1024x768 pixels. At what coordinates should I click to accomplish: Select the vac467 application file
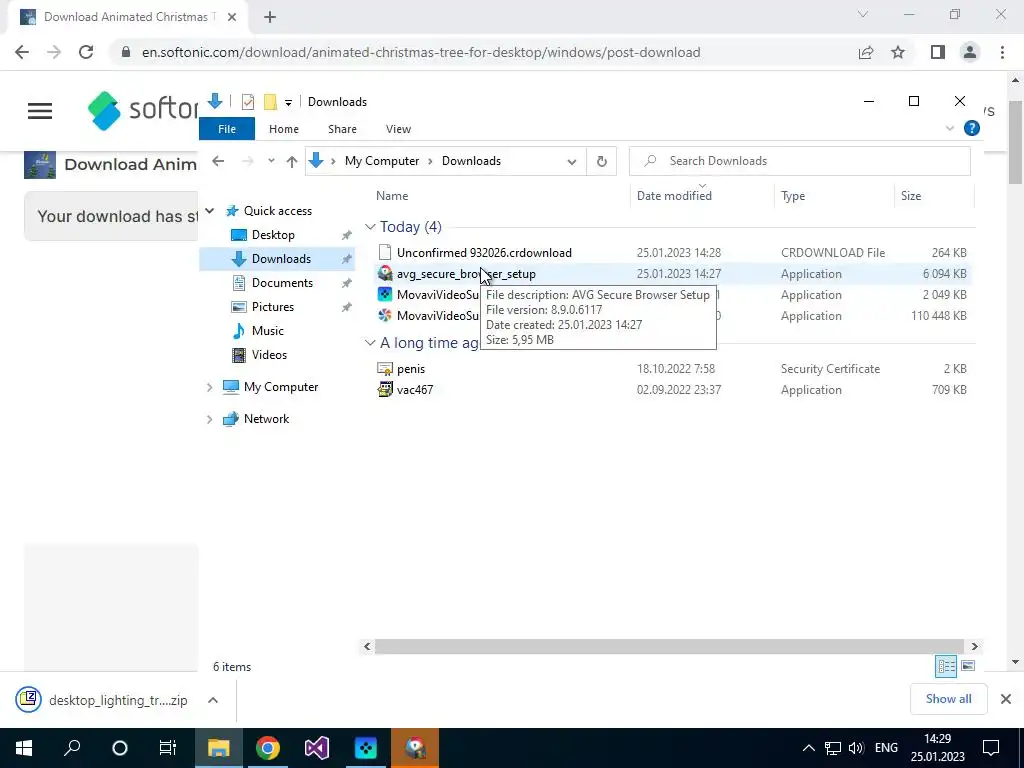(x=415, y=390)
